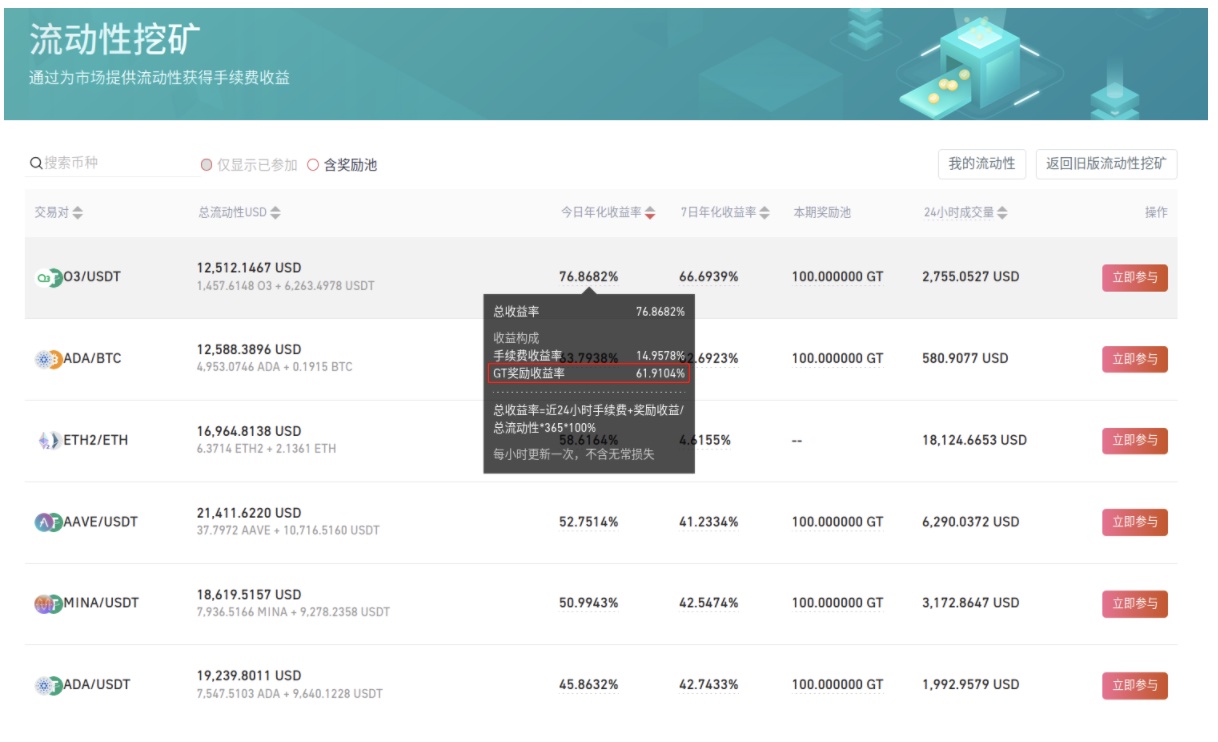This screenshot has width=1218, height=742.
Task: Click 立即参与 for ADA/BTC
Action: click(1135, 359)
